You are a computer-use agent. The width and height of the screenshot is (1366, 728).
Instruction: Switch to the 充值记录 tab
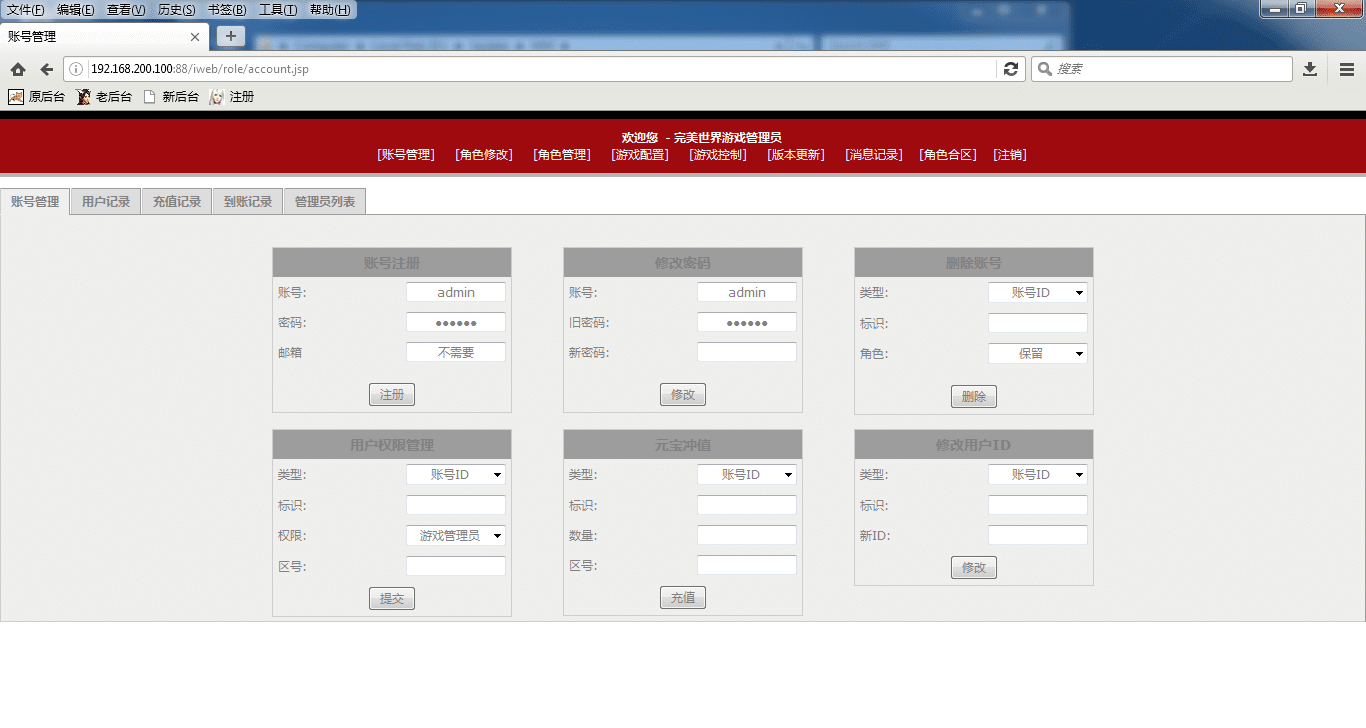pos(177,202)
